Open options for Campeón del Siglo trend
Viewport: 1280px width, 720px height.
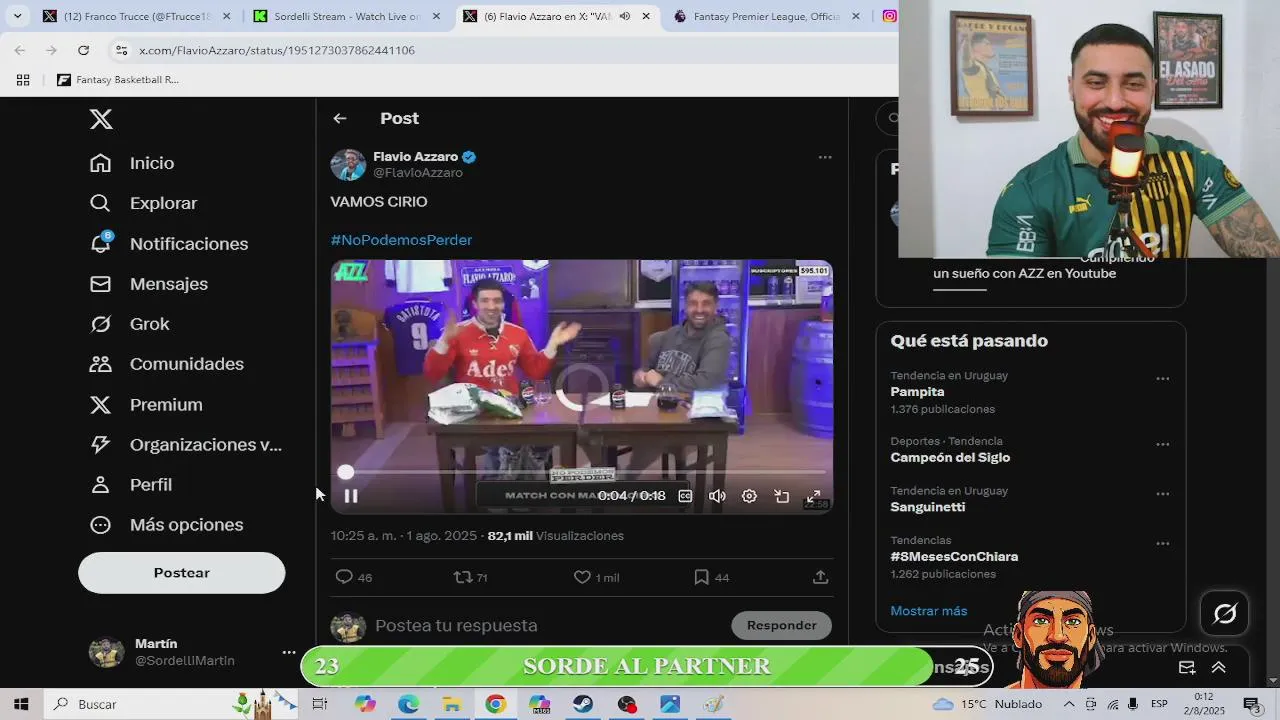1162,444
